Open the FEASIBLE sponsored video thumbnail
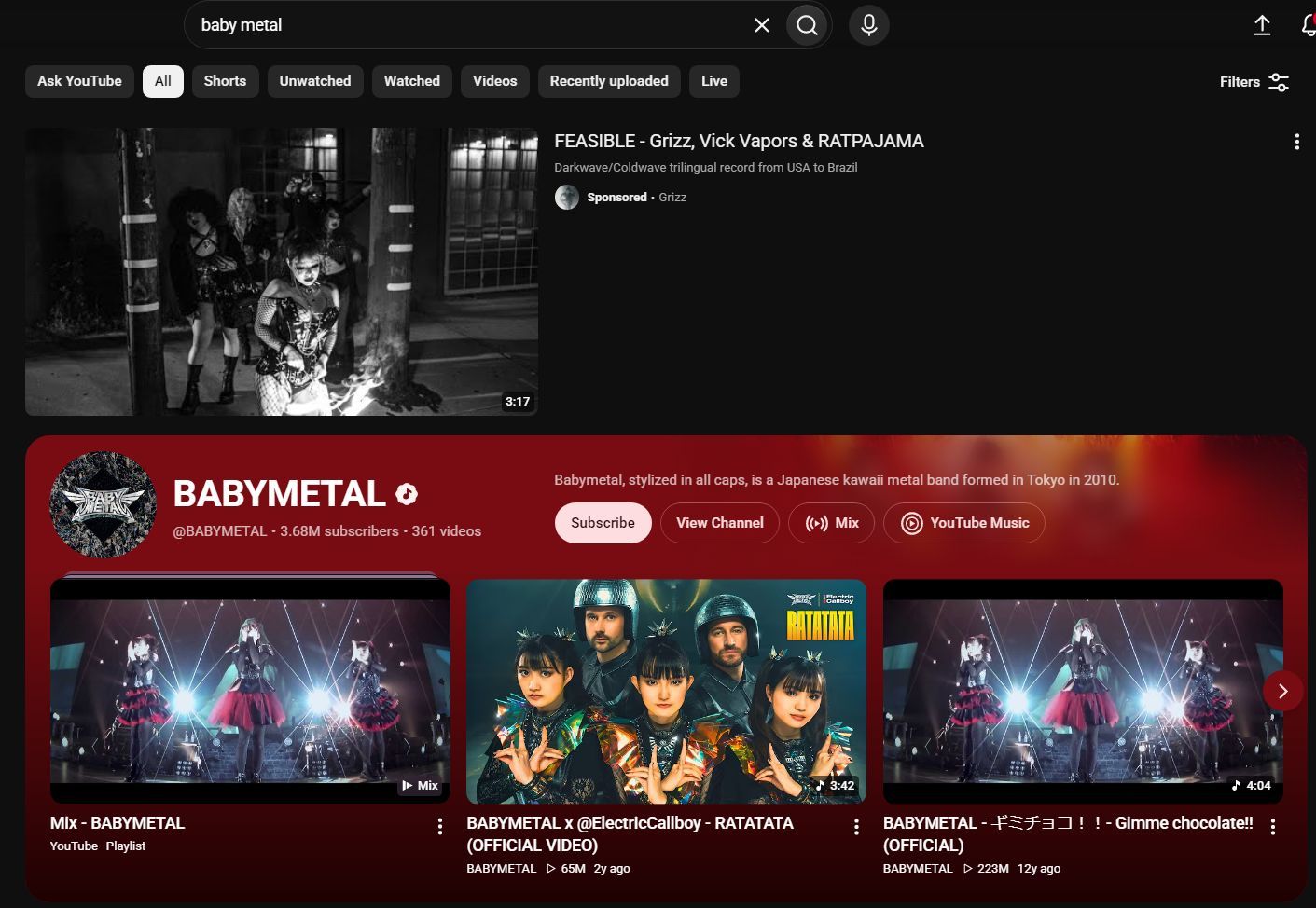This screenshot has height=908, width=1316. click(x=282, y=271)
